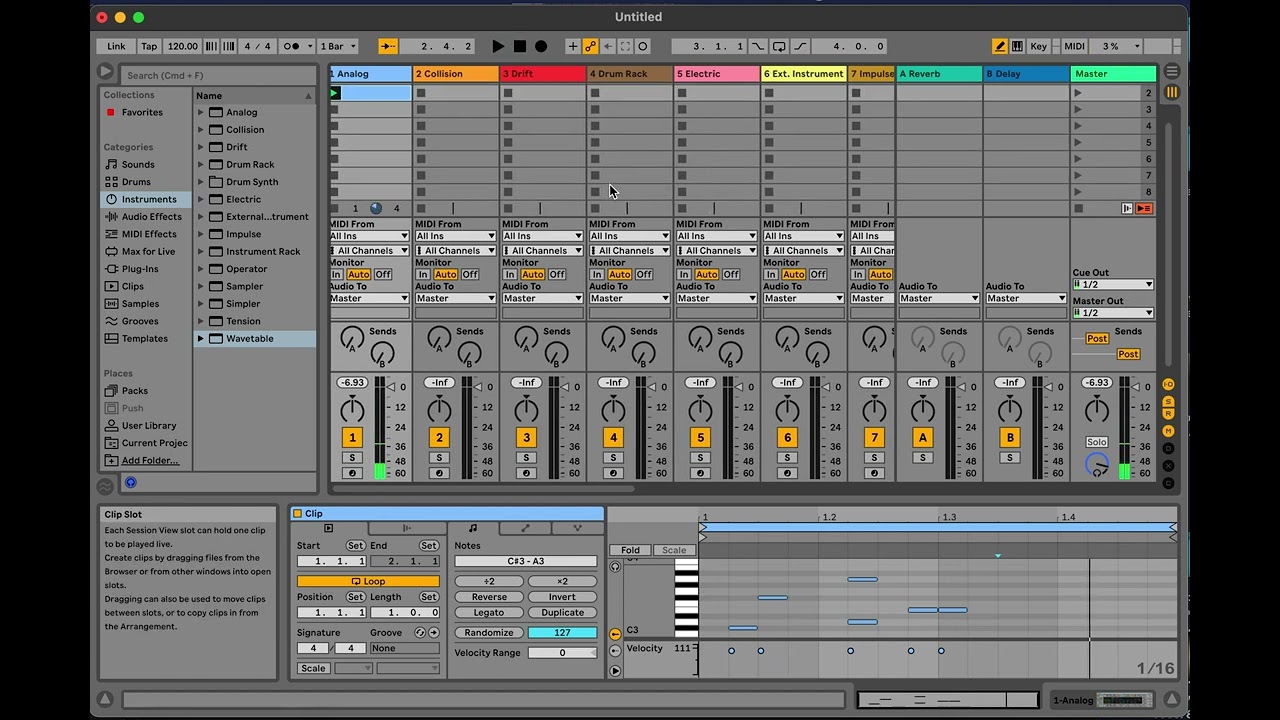Open Analog track MIDI From All Ins dropdown
The image size is (1280, 720).
tap(369, 236)
